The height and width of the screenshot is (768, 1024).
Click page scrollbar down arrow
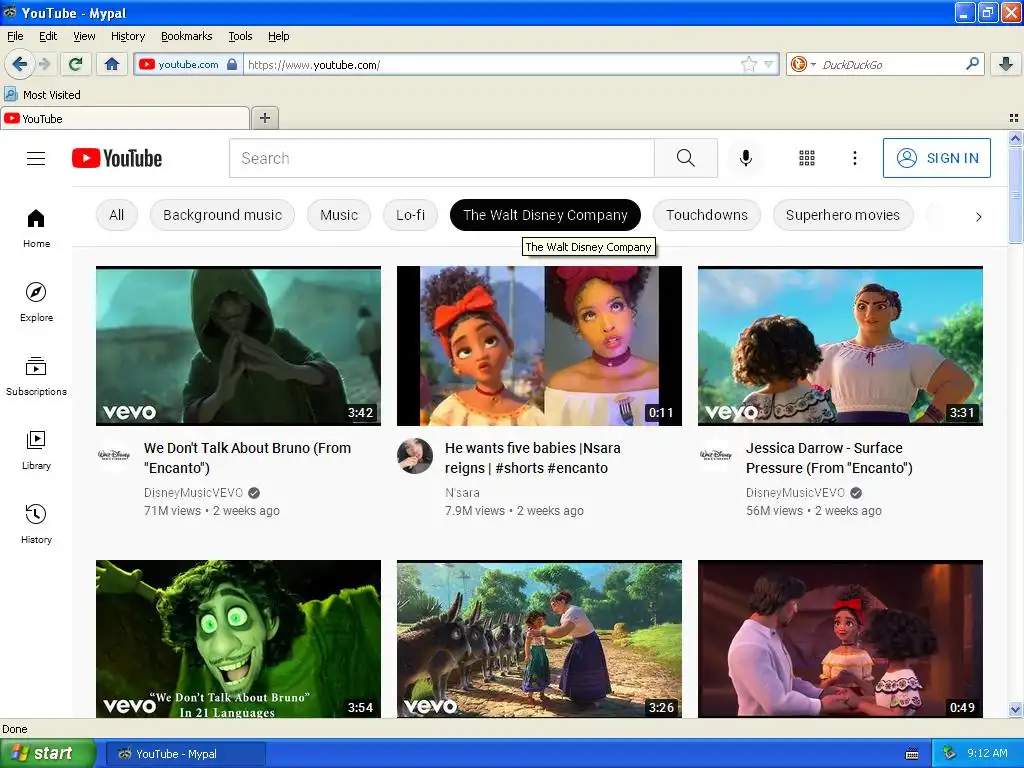coord(1015,709)
